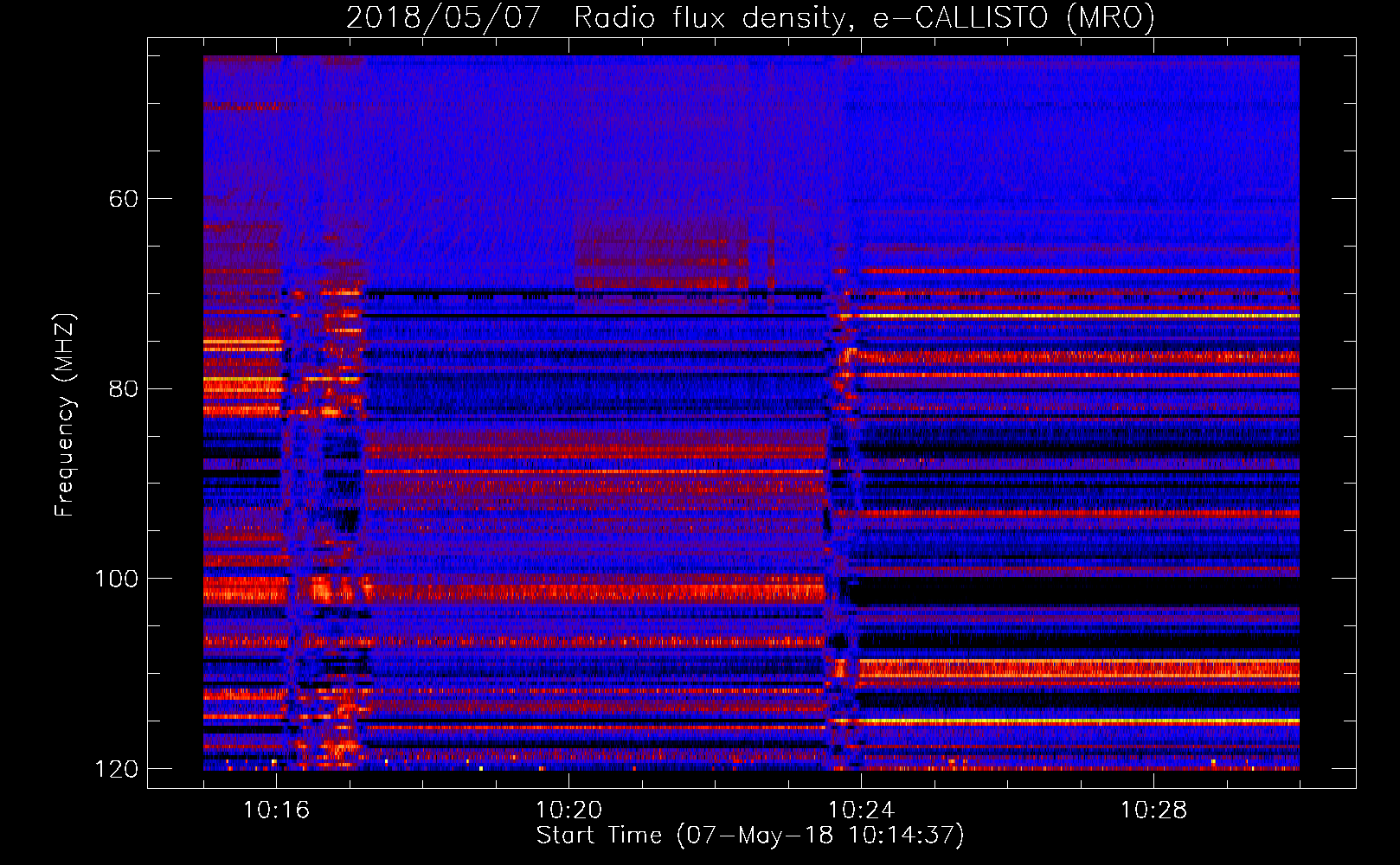This screenshot has height=865, width=1400.
Task: Click the 'Frequency (MHZ)' axis label
Action: [64, 415]
